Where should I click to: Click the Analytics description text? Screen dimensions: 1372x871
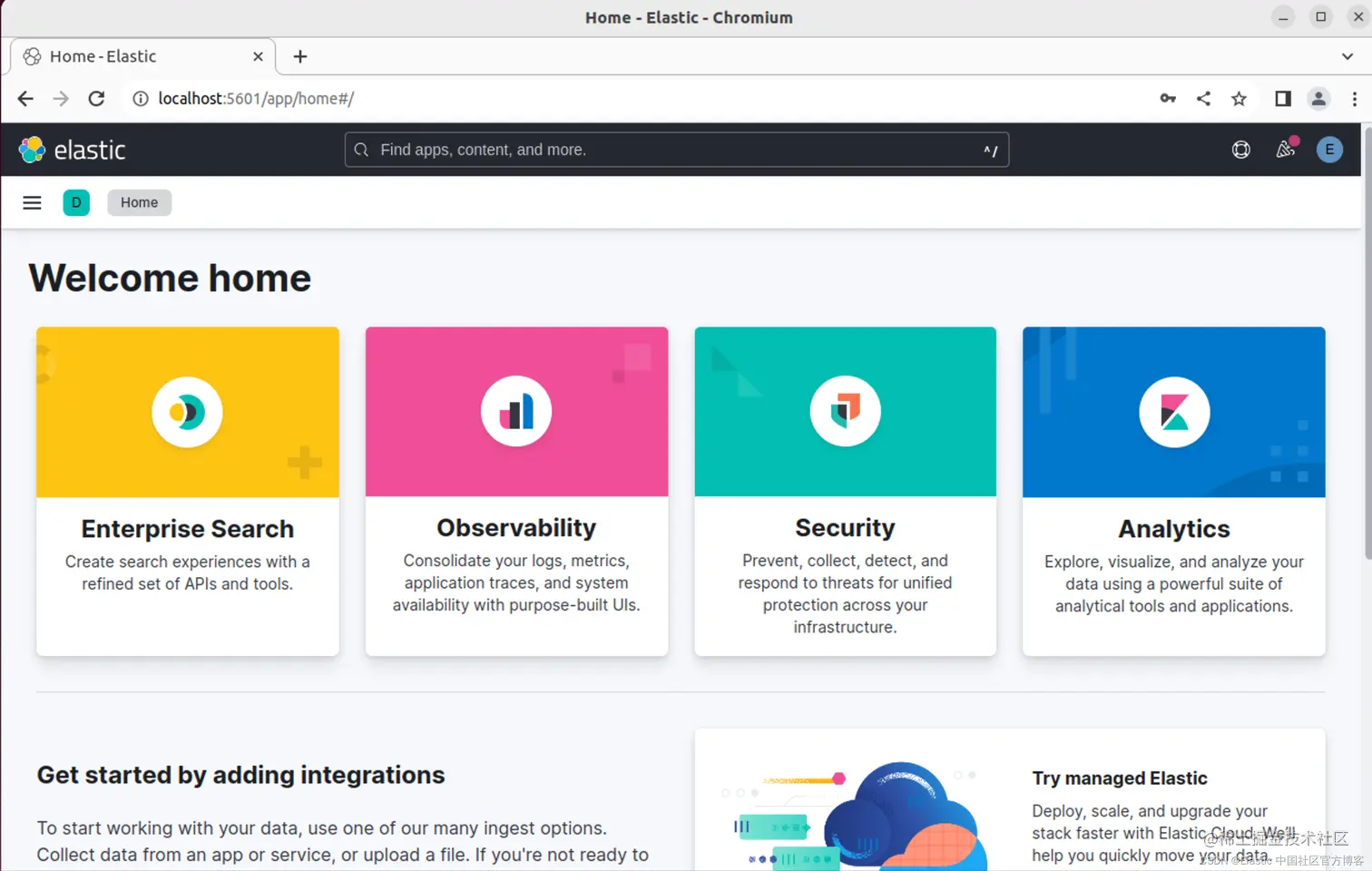point(1174,583)
